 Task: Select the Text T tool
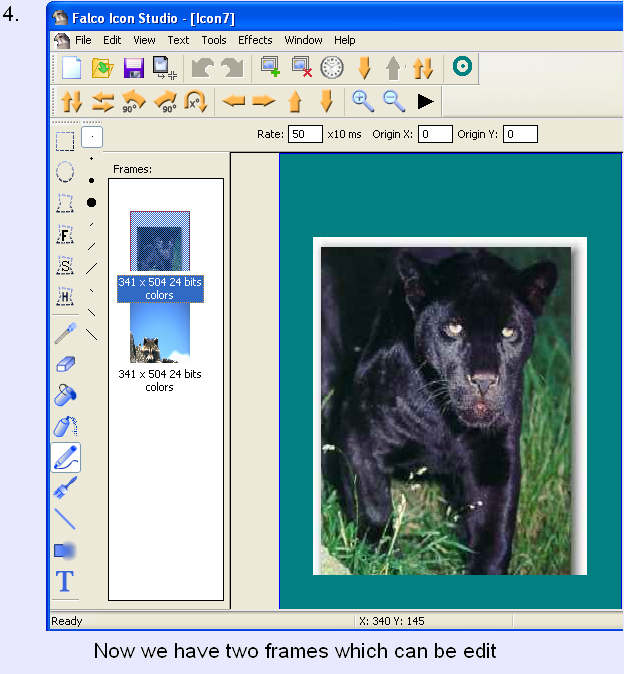point(65,581)
